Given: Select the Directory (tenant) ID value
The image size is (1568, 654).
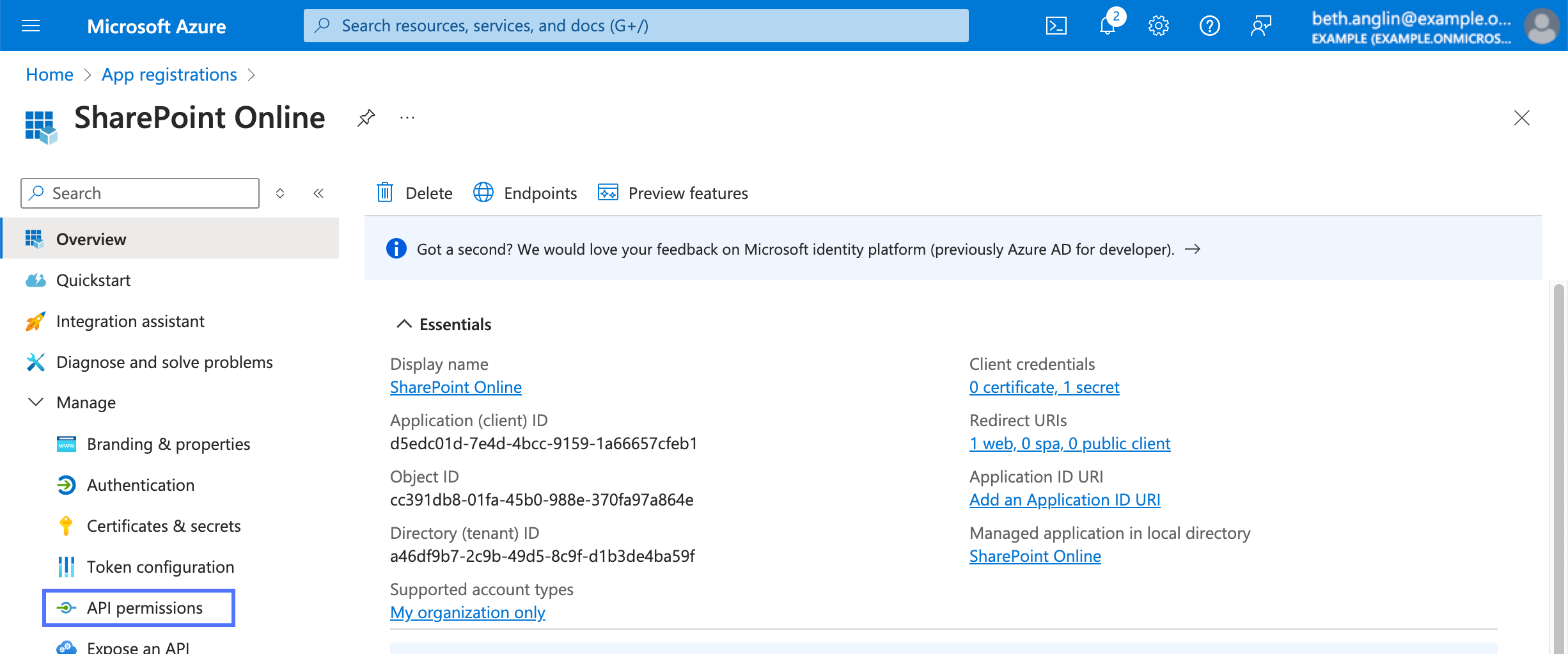Looking at the screenshot, I should click(542, 556).
